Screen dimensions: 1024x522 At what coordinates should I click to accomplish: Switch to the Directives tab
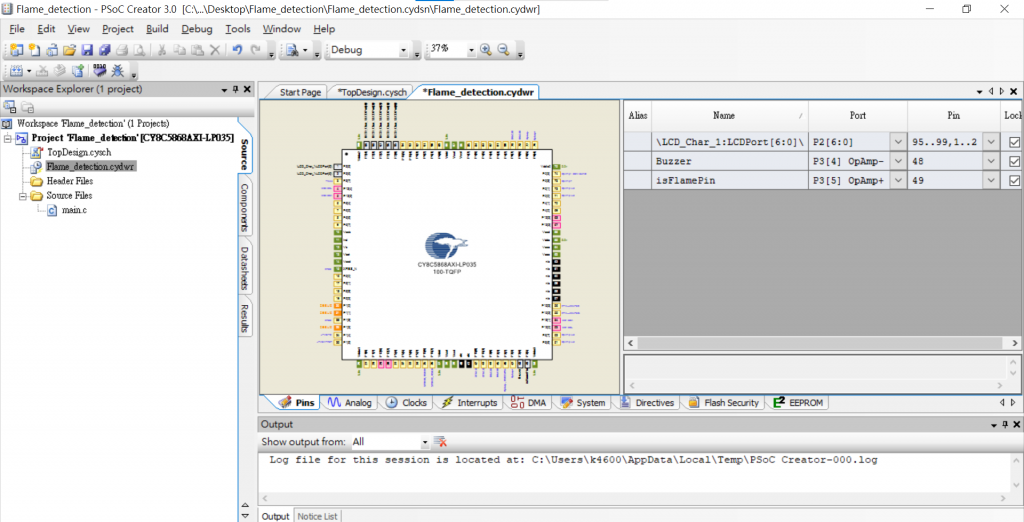(x=647, y=402)
